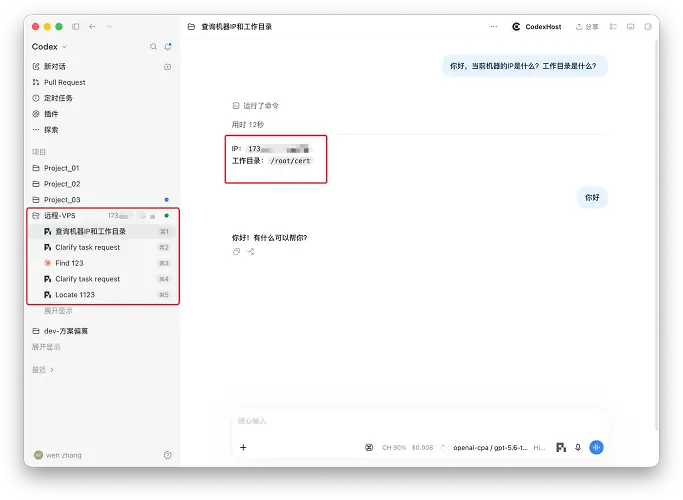The height and width of the screenshot is (500, 683).
Task: Open the openai-cpa / gpt model selector
Action: coord(490,447)
